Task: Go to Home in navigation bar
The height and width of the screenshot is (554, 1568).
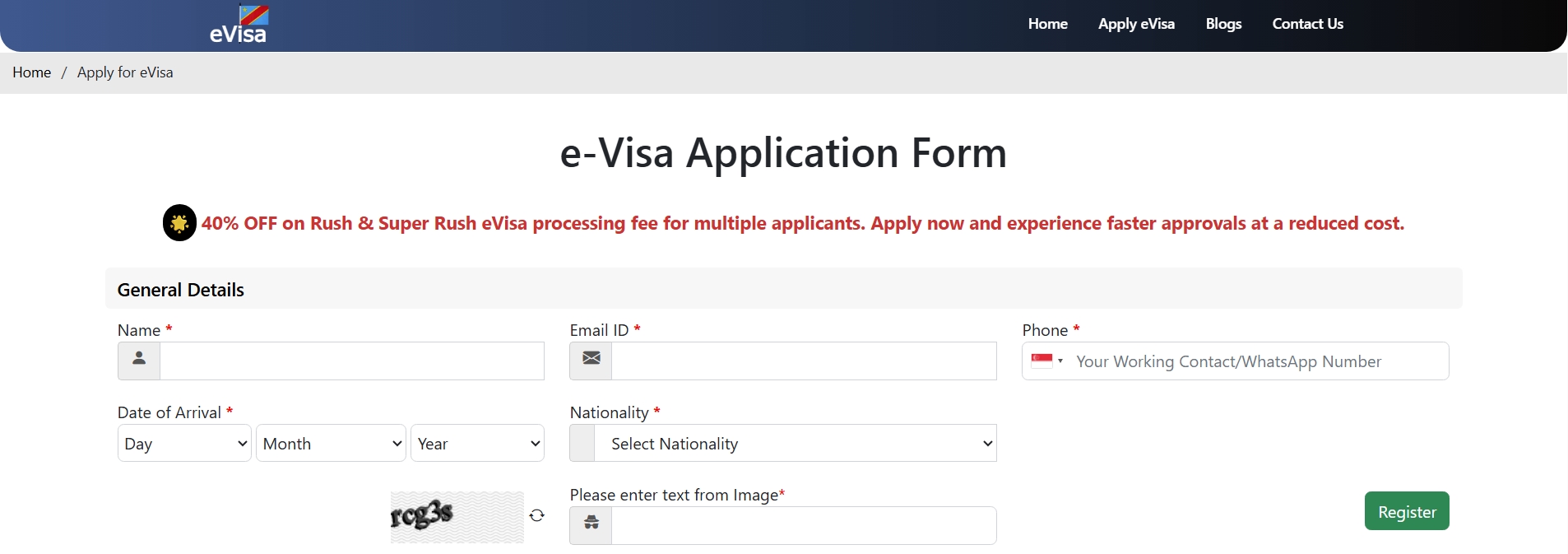Action: [1047, 24]
